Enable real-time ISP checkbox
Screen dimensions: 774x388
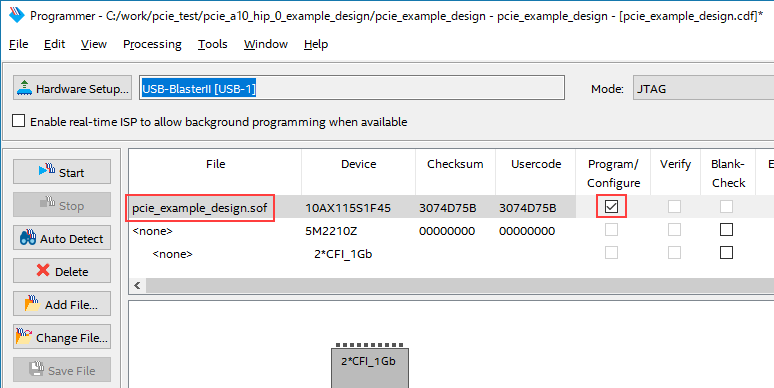tap(18, 121)
